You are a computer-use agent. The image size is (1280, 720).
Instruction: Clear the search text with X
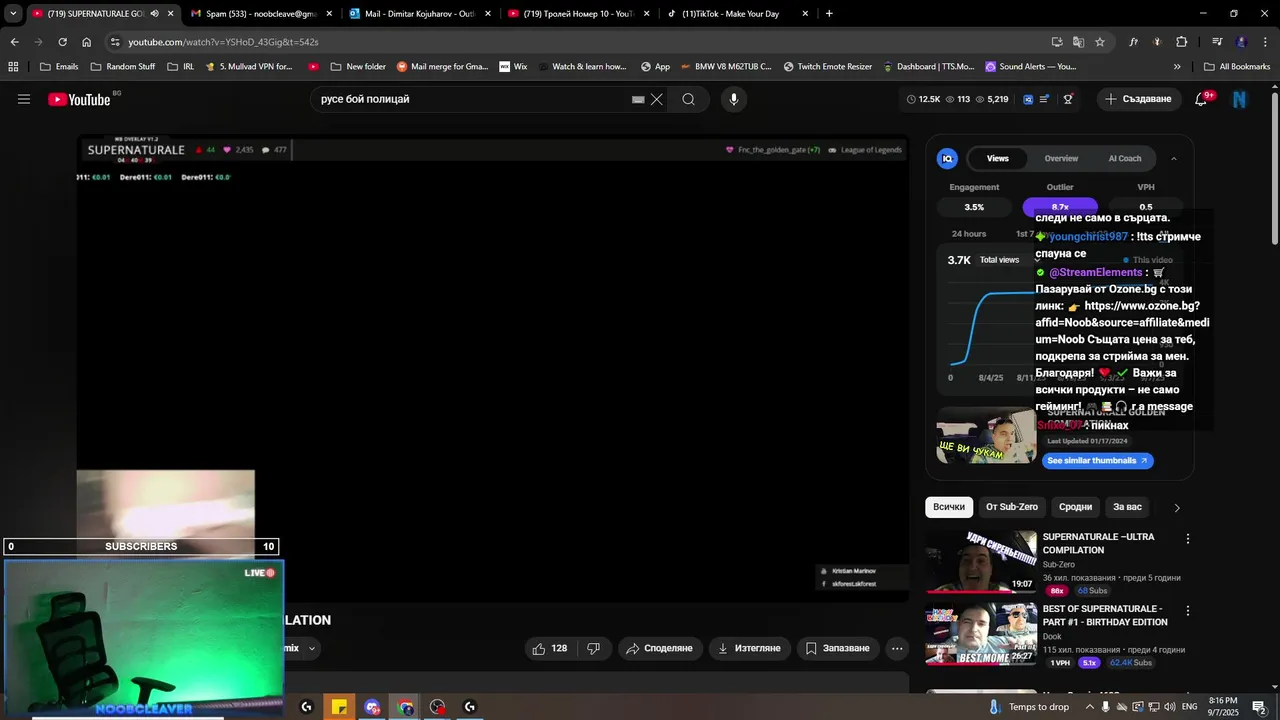click(656, 99)
